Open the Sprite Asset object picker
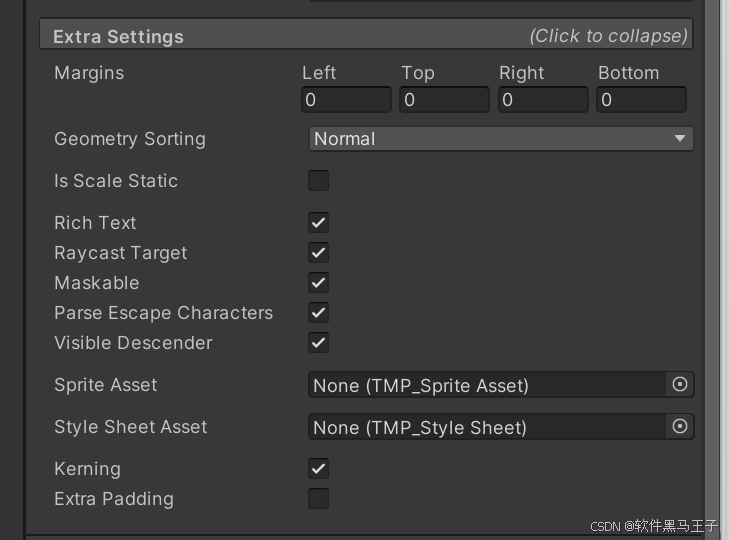 (x=680, y=385)
